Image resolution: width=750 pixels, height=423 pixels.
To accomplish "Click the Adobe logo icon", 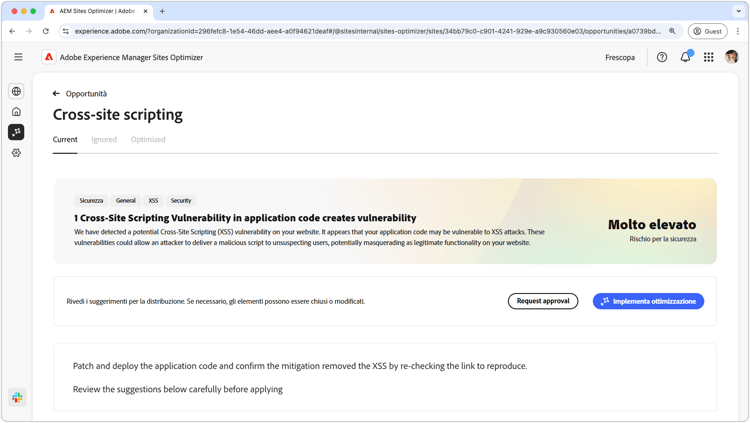I will pyautogui.click(x=49, y=57).
